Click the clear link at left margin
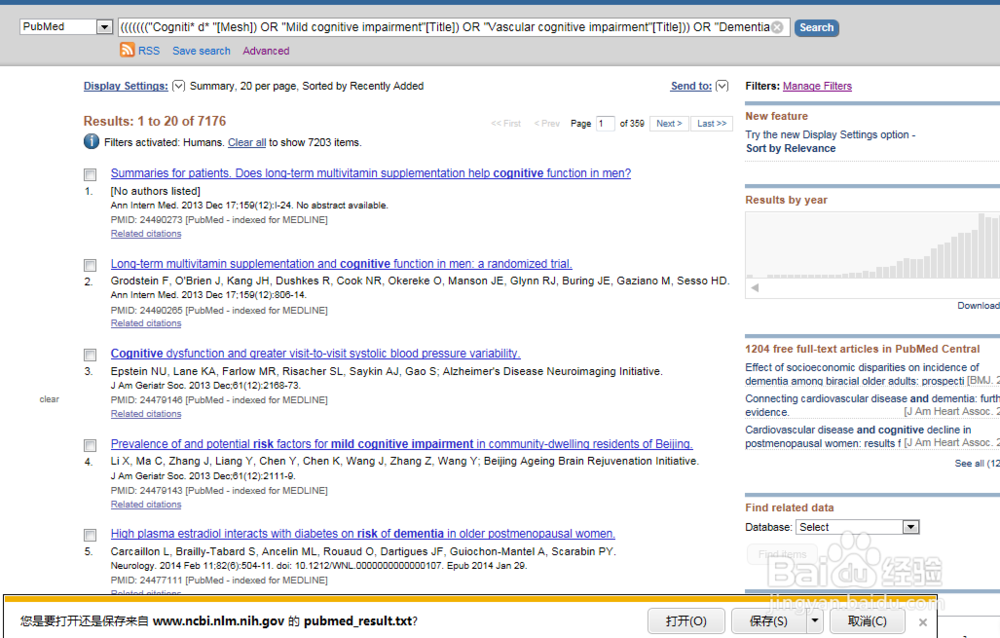 point(49,399)
